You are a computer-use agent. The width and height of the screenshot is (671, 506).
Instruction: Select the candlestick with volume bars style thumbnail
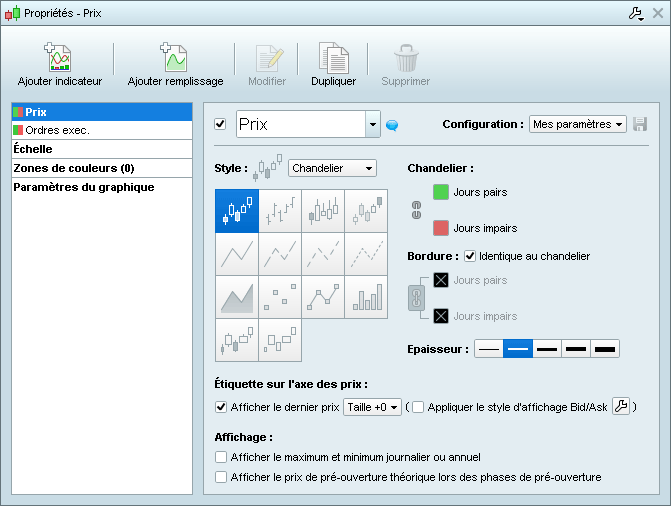coord(323,211)
